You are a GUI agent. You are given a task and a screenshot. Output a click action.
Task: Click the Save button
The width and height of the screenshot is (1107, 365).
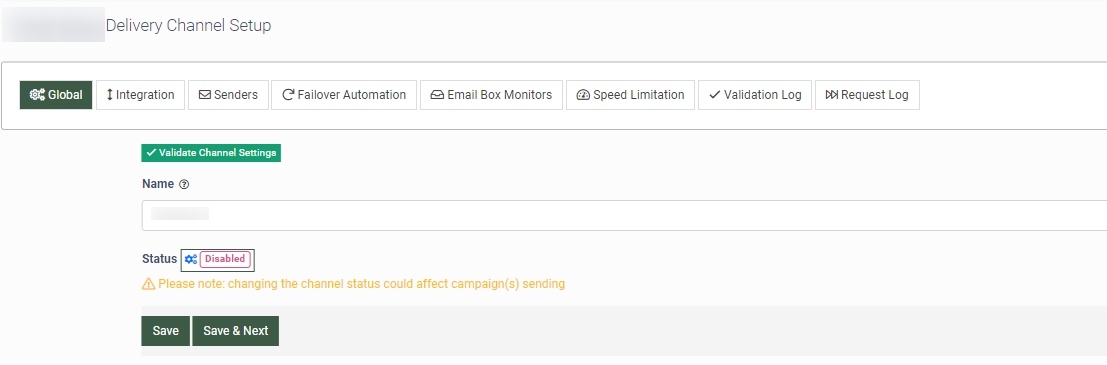click(x=166, y=330)
